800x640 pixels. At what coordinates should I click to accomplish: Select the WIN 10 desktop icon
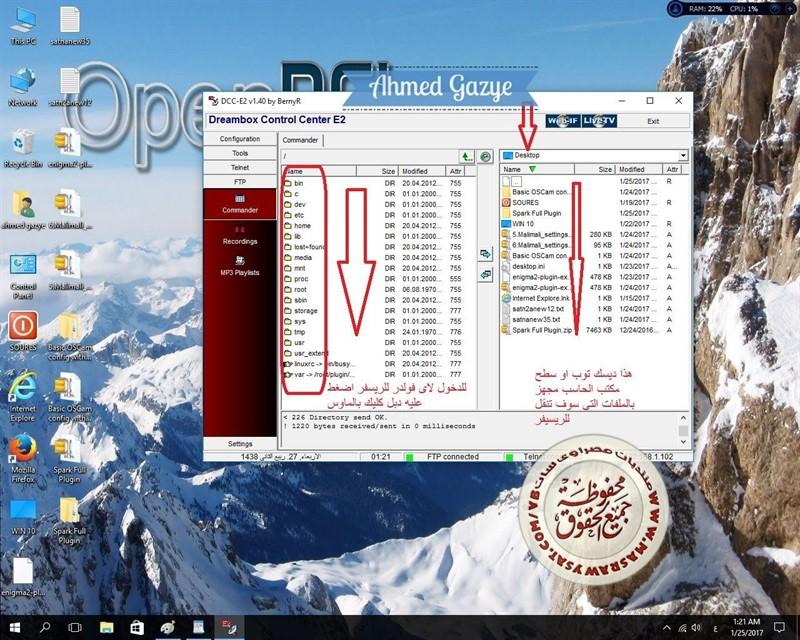pyautogui.click(x=23, y=517)
